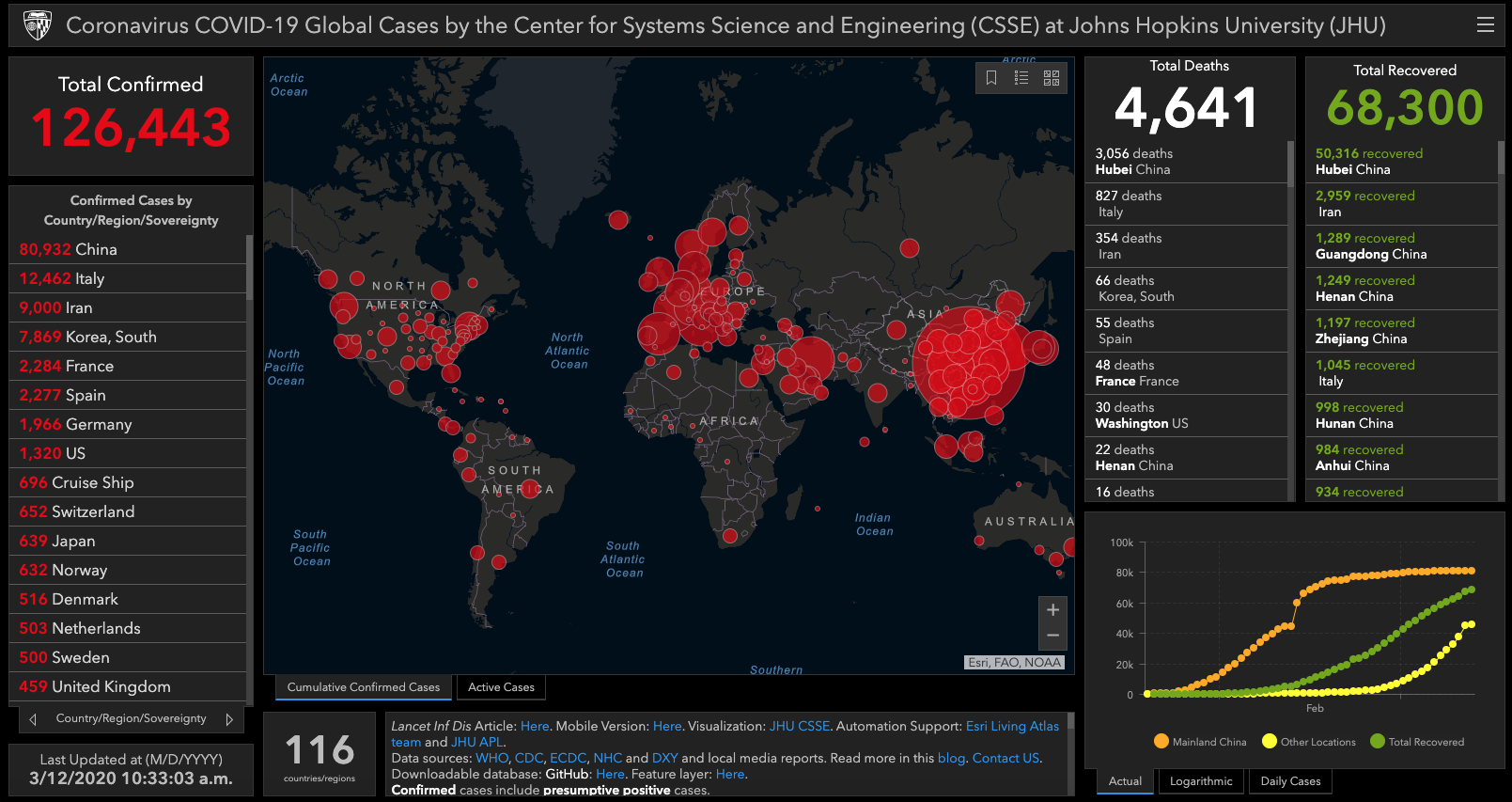Viewport: 1512px width, 802px height.
Task: Open the Esri Living Atlas team link
Action: (x=1012, y=726)
